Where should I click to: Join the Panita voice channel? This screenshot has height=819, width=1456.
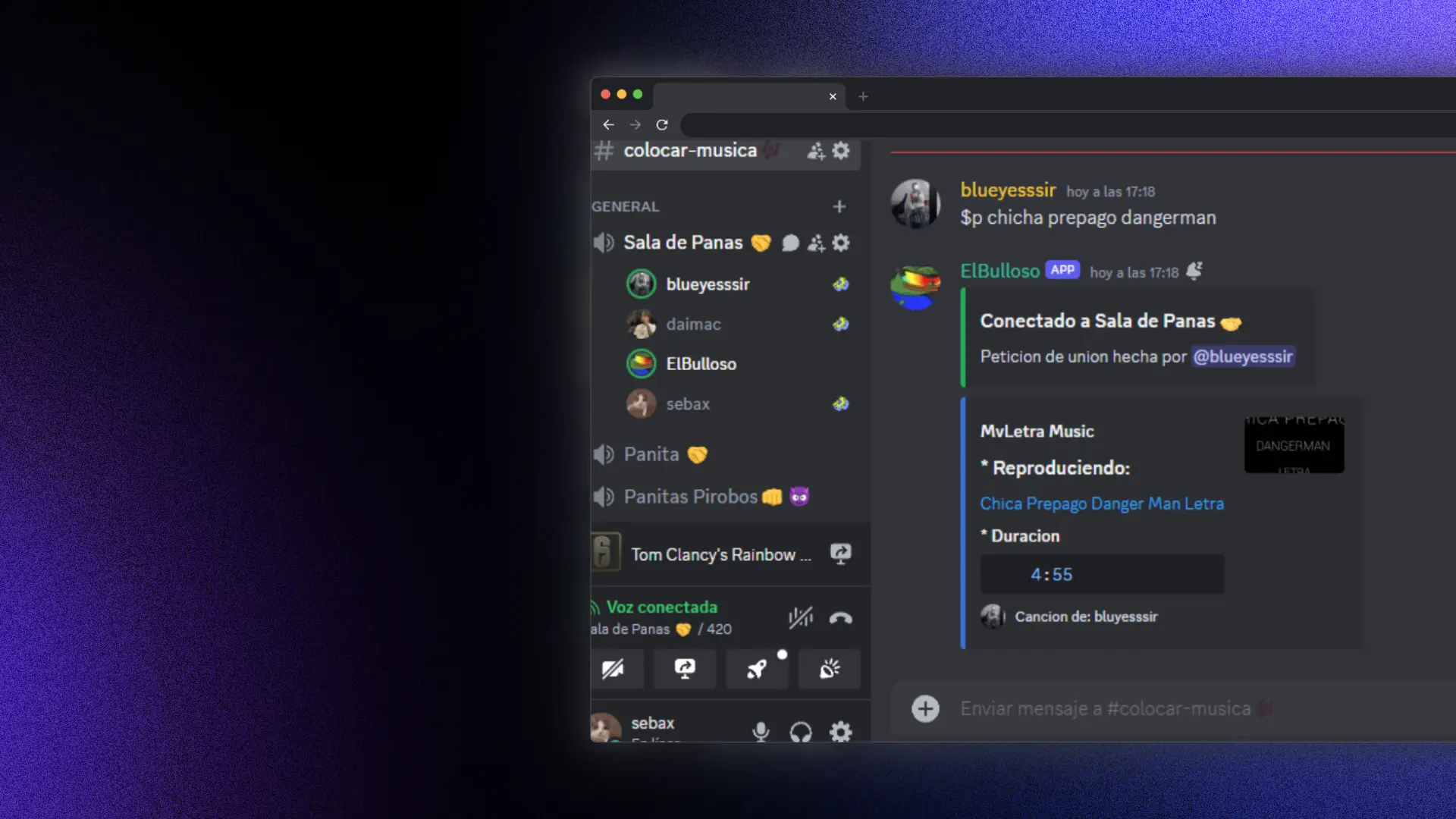pos(651,454)
